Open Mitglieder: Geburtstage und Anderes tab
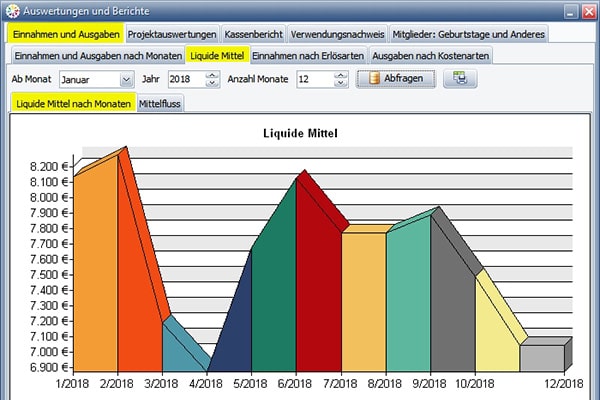 (x=468, y=34)
